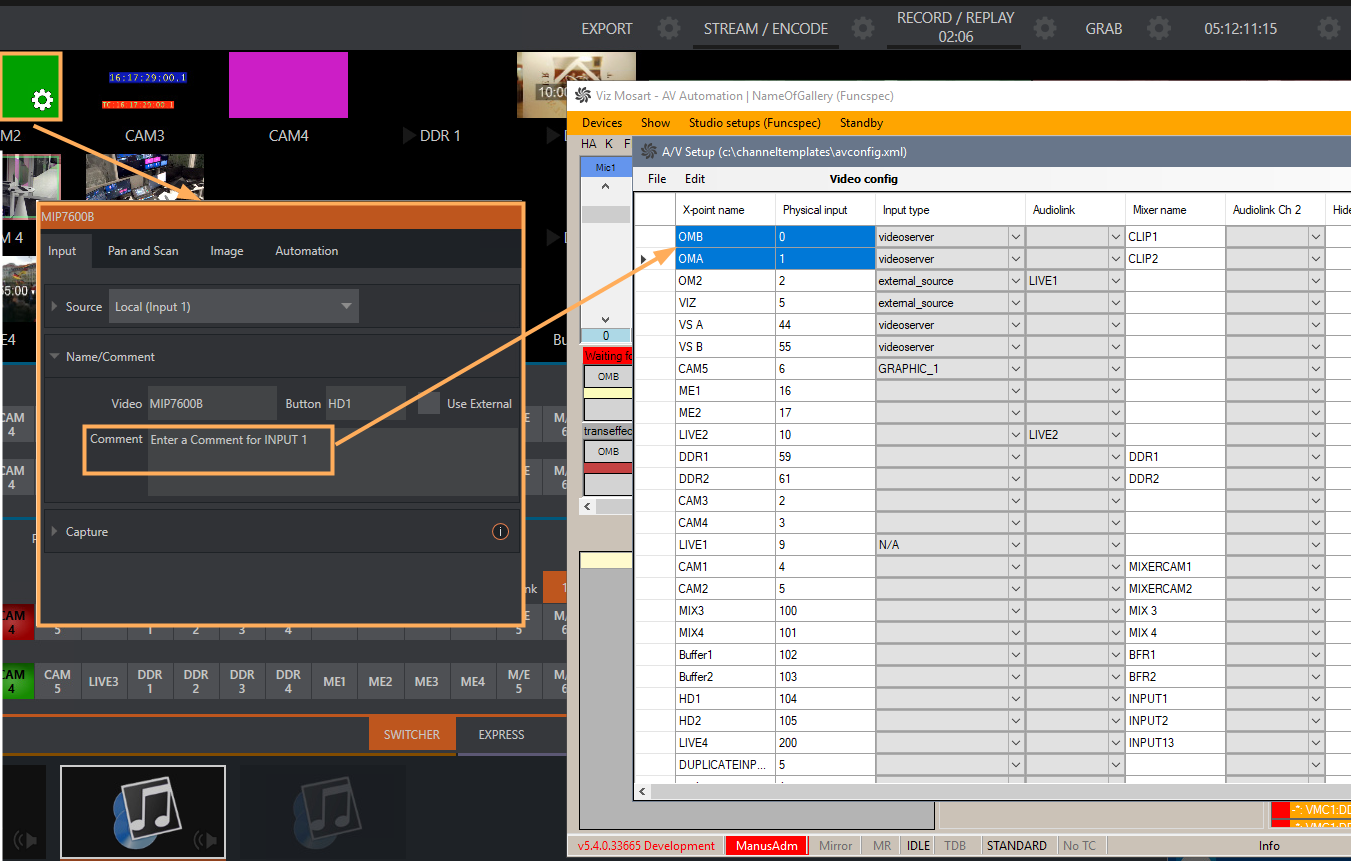Image resolution: width=1351 pixels, height=861 pixels.
Task: Click the Comment text field
Action: point(332,461)
